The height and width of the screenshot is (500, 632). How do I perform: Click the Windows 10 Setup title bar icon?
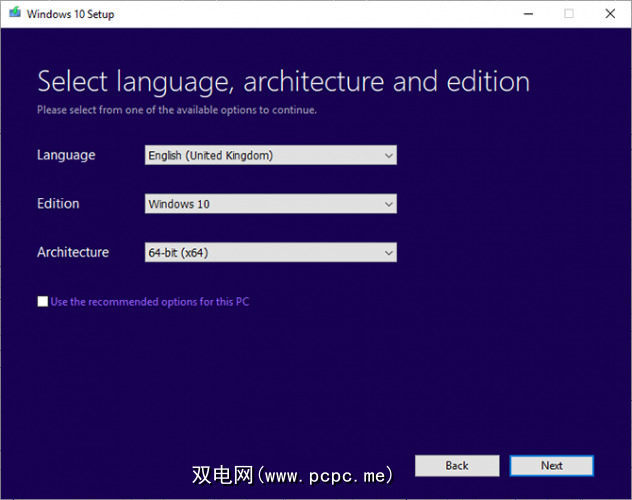15,13
